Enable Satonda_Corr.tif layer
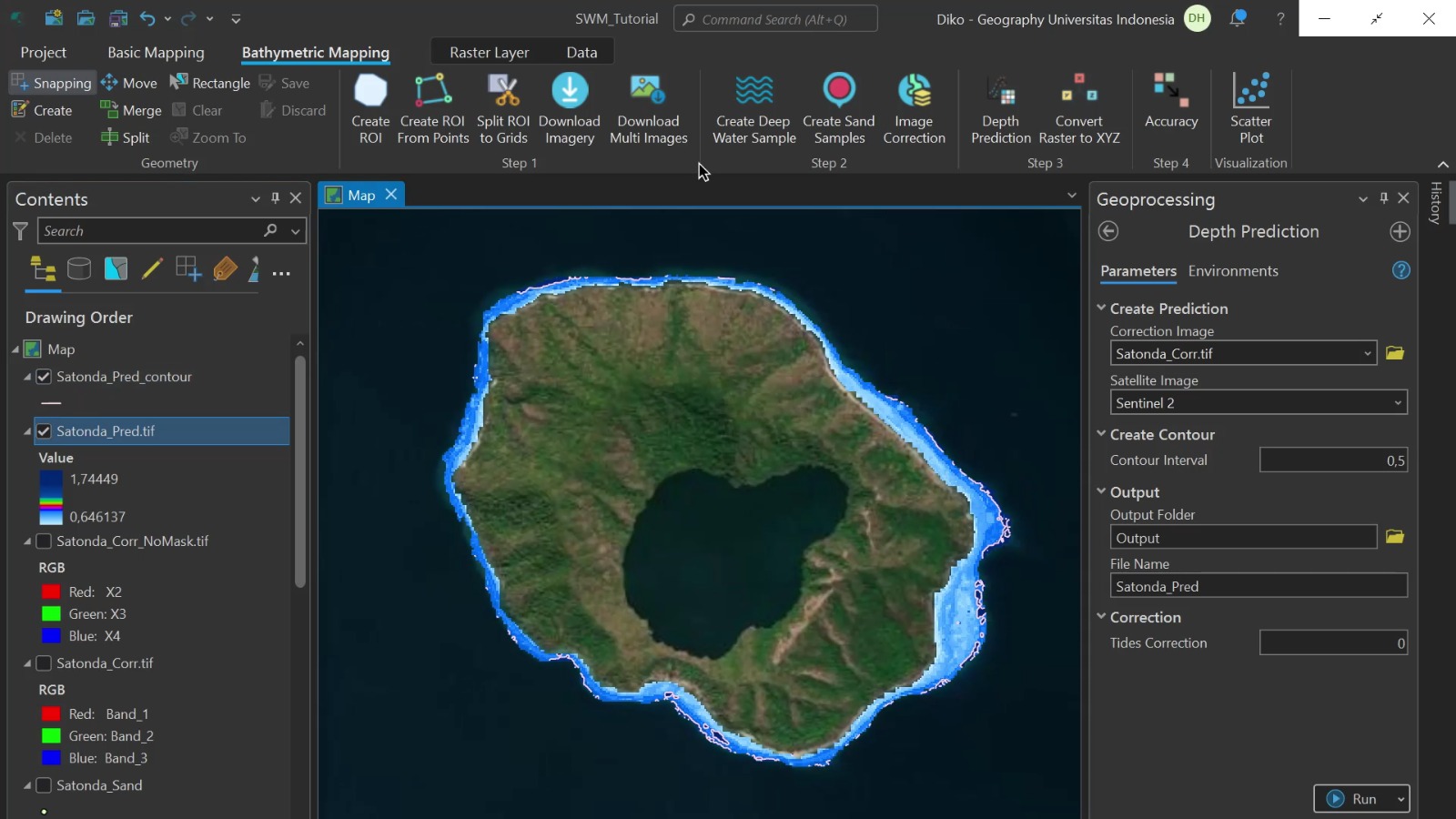Image resolution: width=1456 pixels, height=819 pixels. (44, 662)
